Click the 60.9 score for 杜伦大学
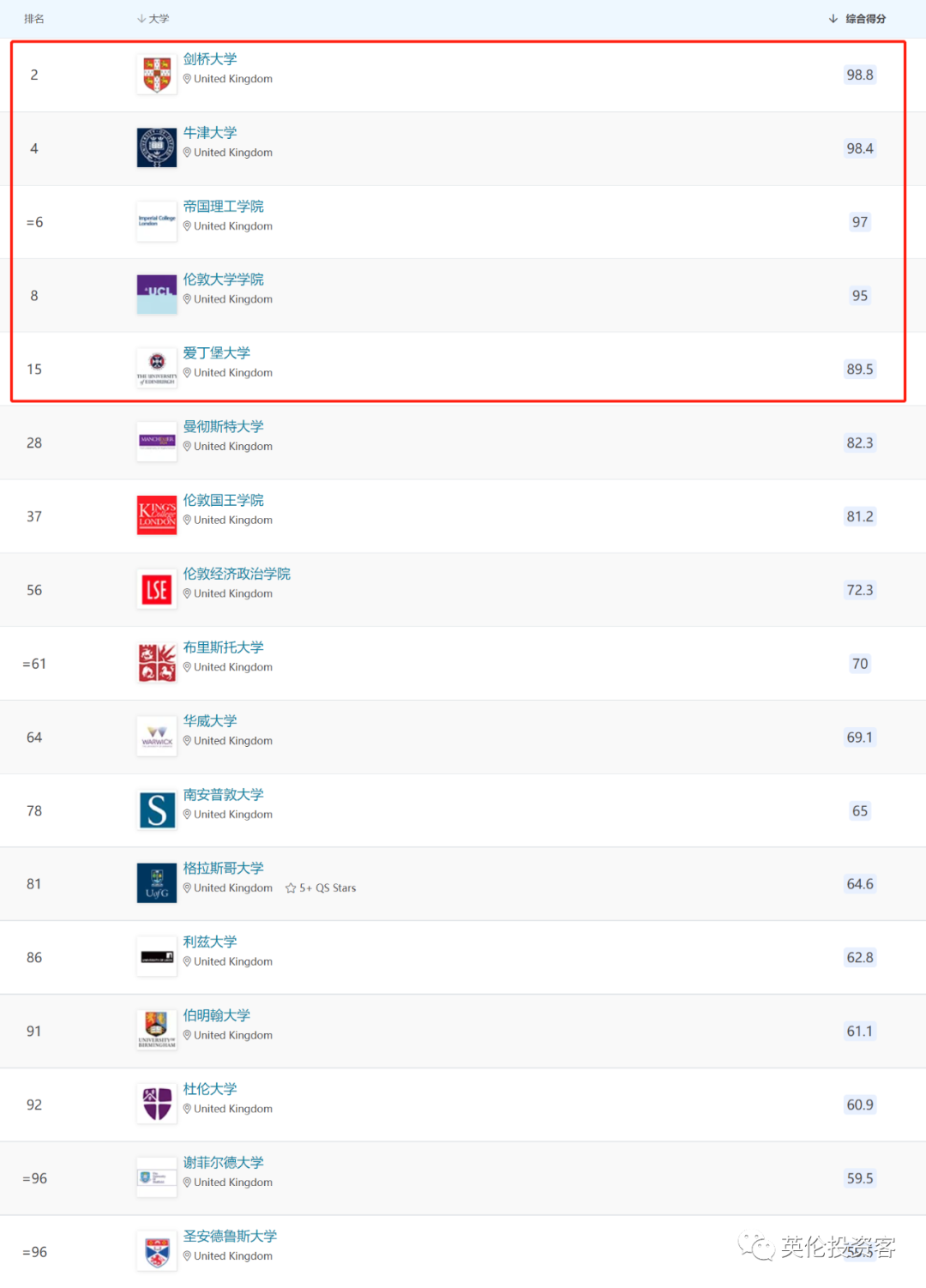The width and height of the screenshot is (926, 1288). [x=860, y=1104]
